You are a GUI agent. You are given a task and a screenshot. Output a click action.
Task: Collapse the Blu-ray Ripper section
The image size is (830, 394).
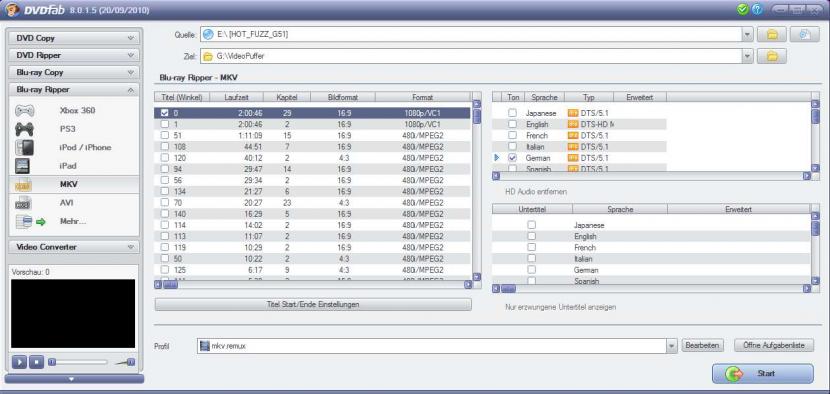pyautogui.click(x=74, y=90)
